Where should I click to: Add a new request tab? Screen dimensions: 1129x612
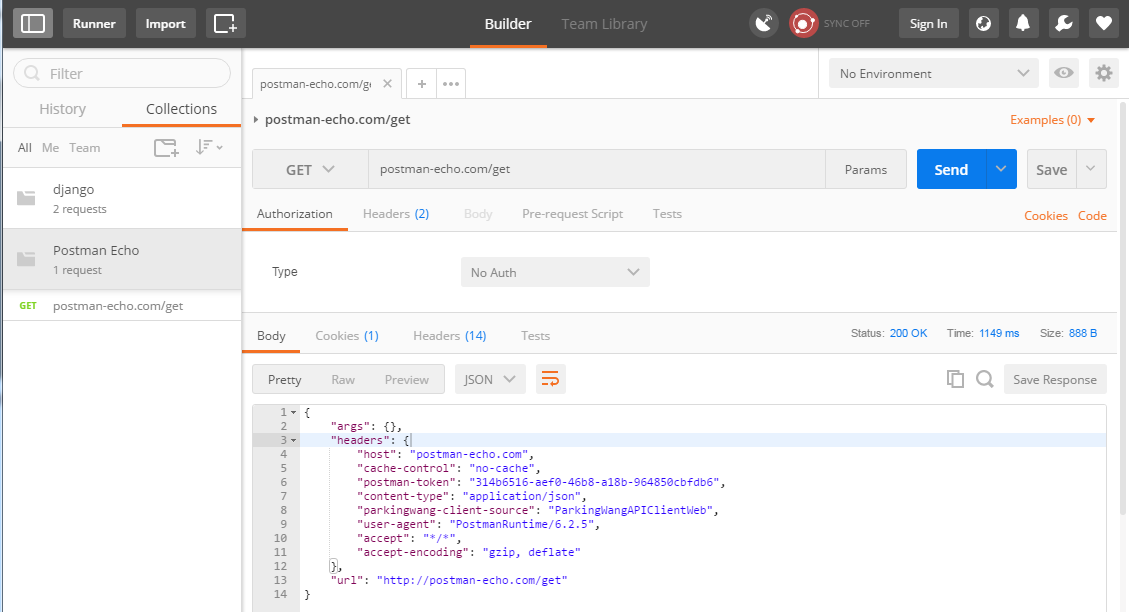click(x=422, y=84)
